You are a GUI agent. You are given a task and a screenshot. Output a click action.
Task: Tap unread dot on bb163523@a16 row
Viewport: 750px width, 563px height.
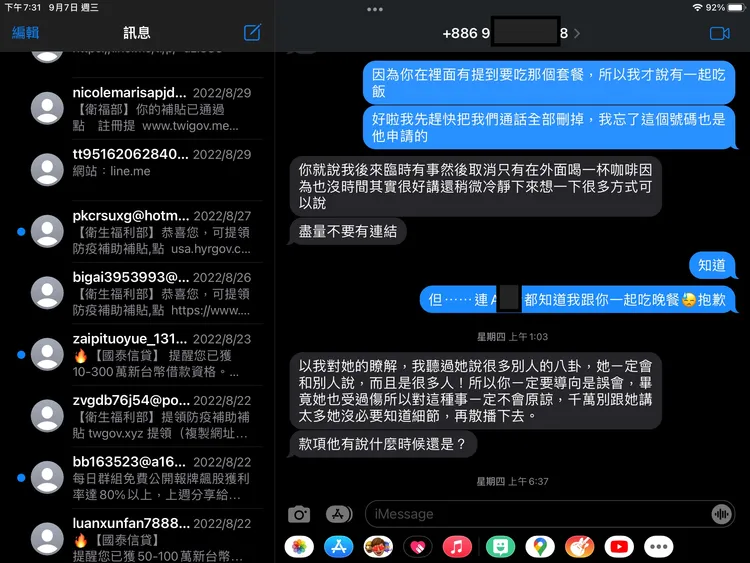click(21, 477)
